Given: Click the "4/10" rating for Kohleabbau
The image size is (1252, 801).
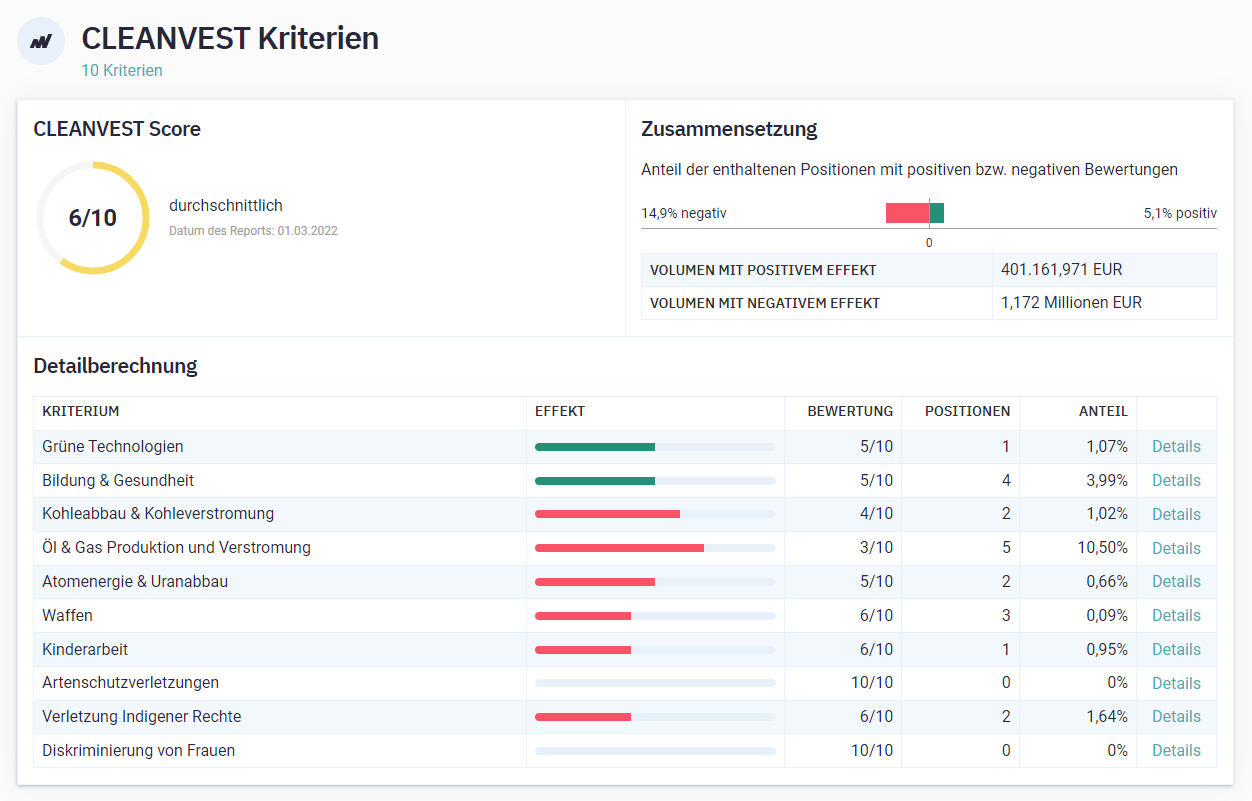Looking at the screenshot, I should (876, 514).
